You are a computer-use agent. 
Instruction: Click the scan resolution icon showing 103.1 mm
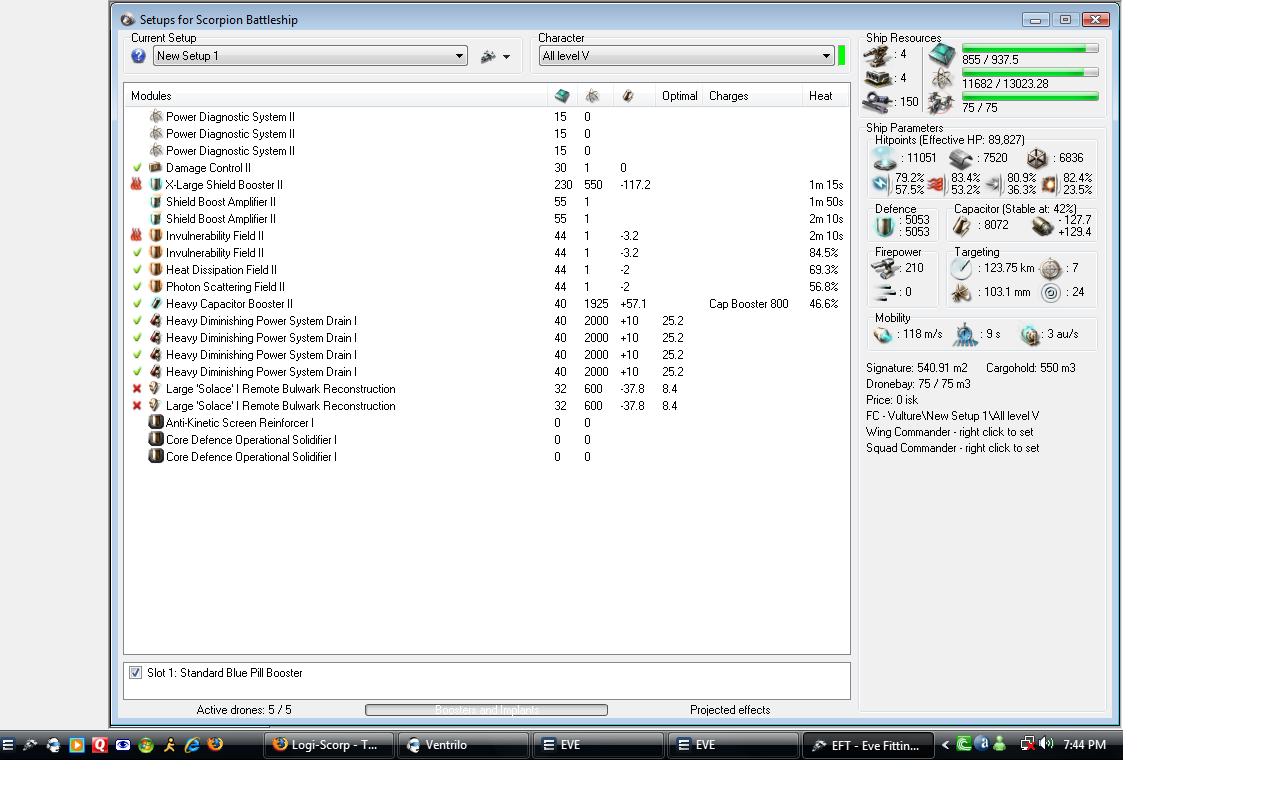pos(961,292)
